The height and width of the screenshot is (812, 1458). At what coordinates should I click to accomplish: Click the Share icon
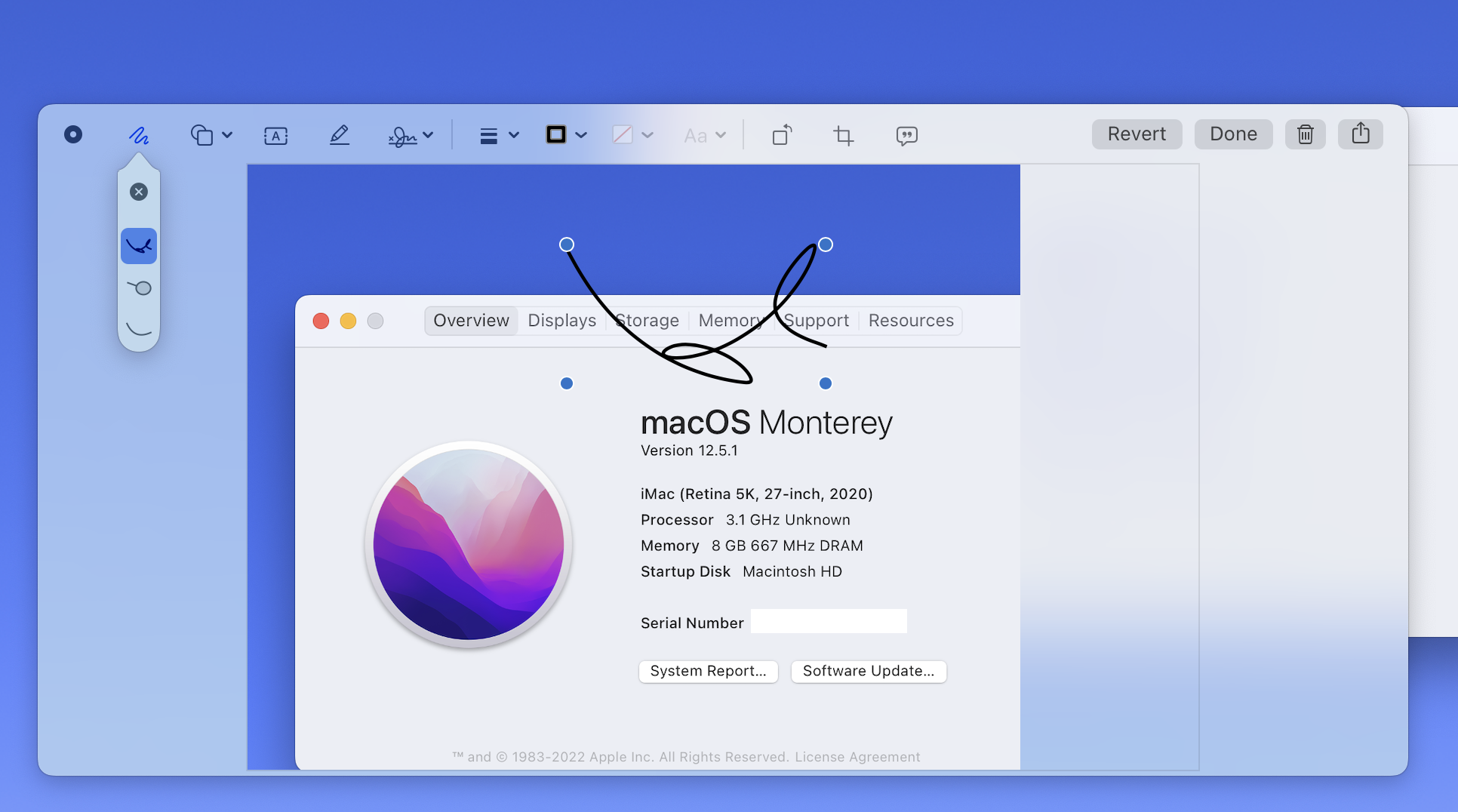1361,134
